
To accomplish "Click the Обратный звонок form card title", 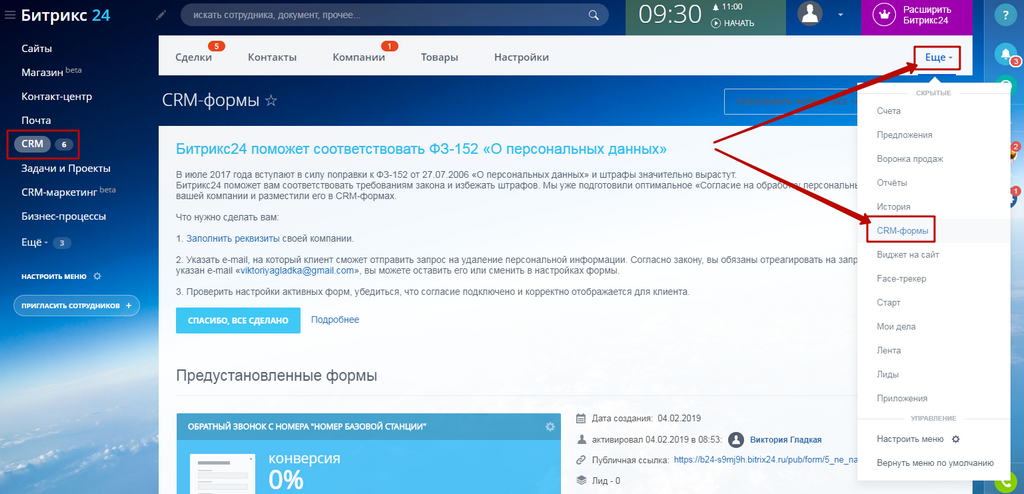I will click(307, 426).
